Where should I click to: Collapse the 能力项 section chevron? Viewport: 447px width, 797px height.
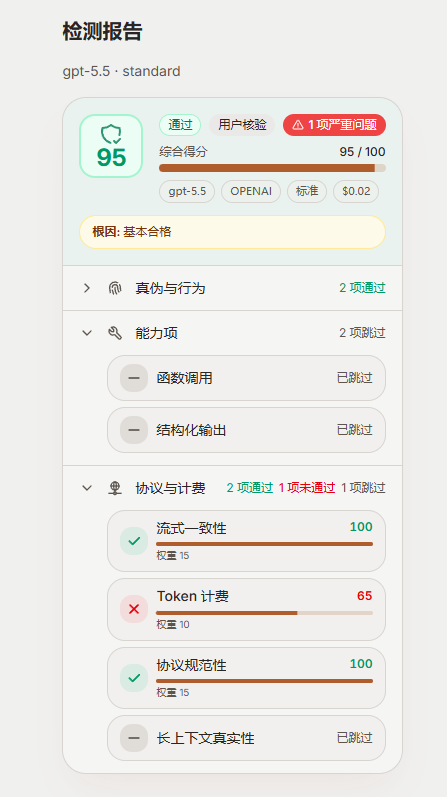point(87,333)
